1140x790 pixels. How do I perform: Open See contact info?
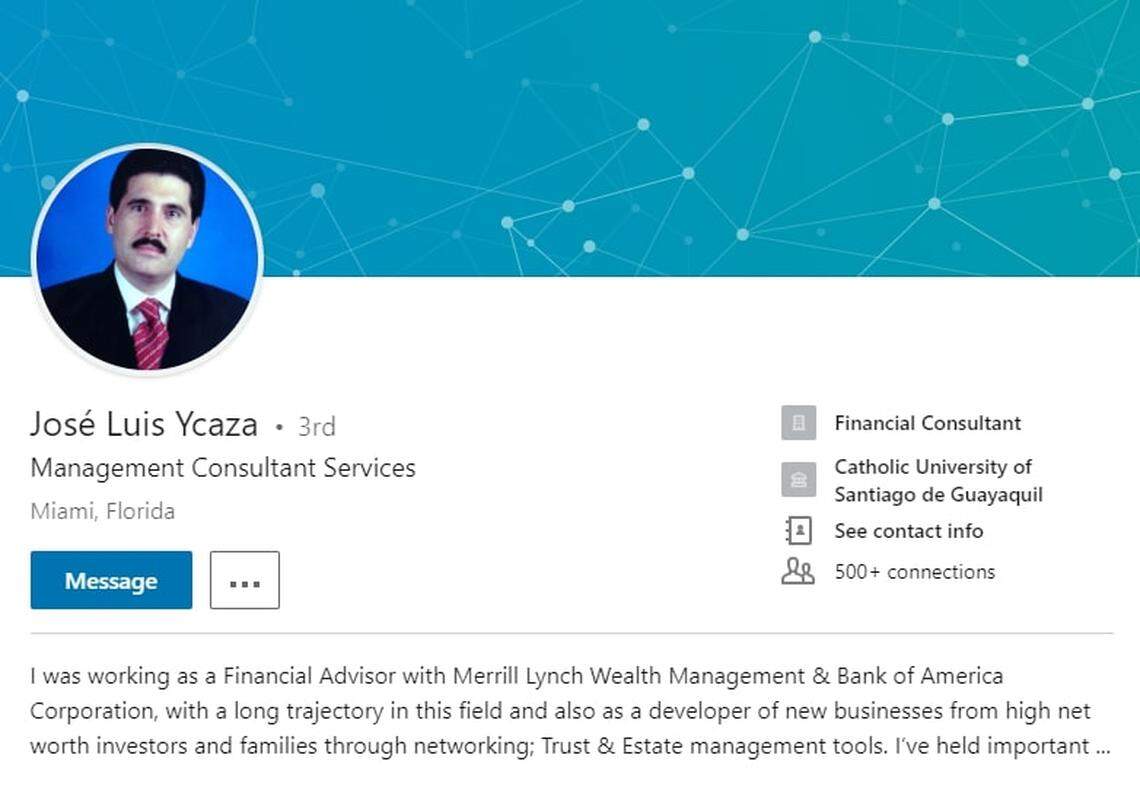point(908,531)
